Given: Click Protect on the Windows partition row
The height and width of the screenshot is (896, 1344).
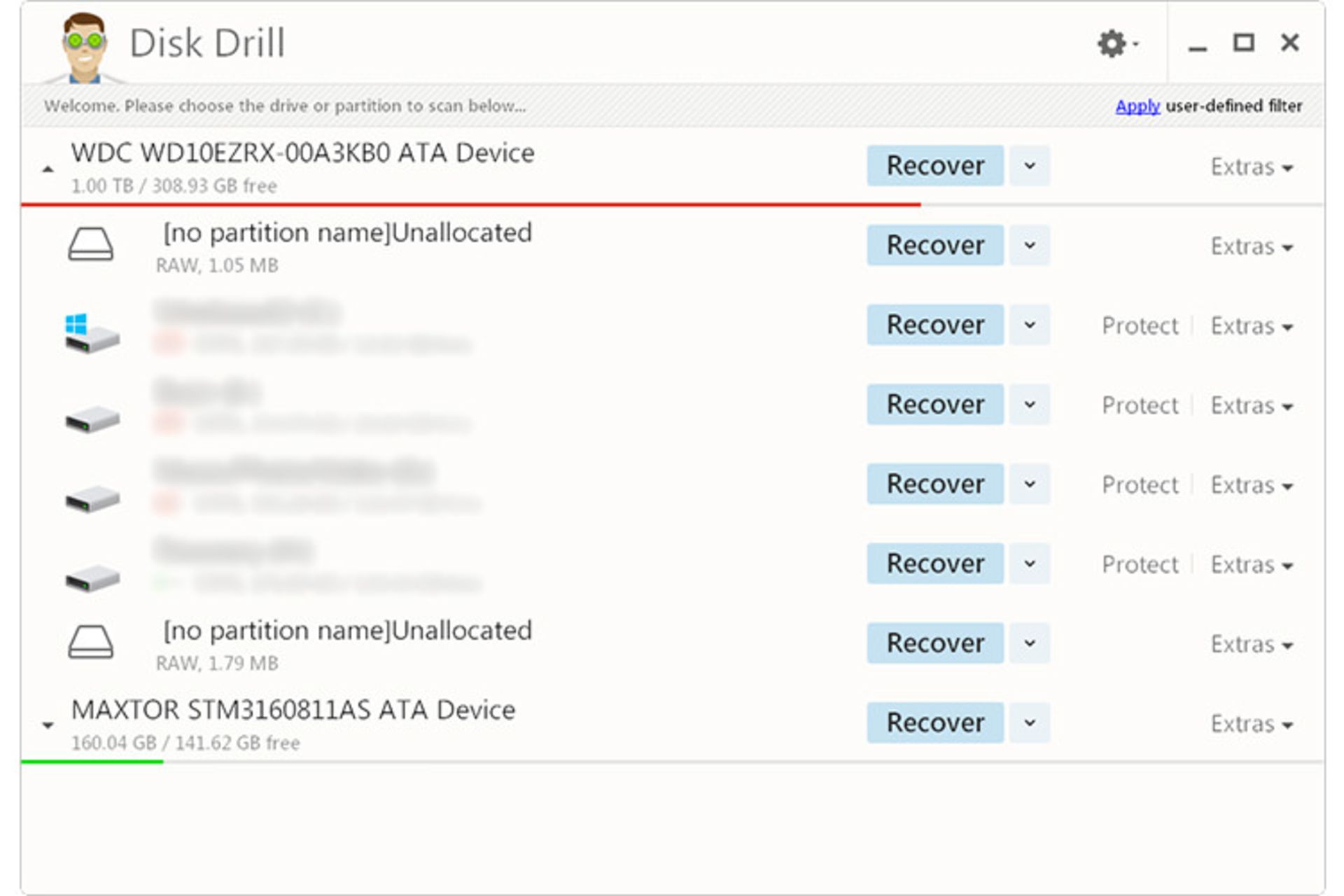Looking at the screenshot, I should click(x=1140, y=326).
